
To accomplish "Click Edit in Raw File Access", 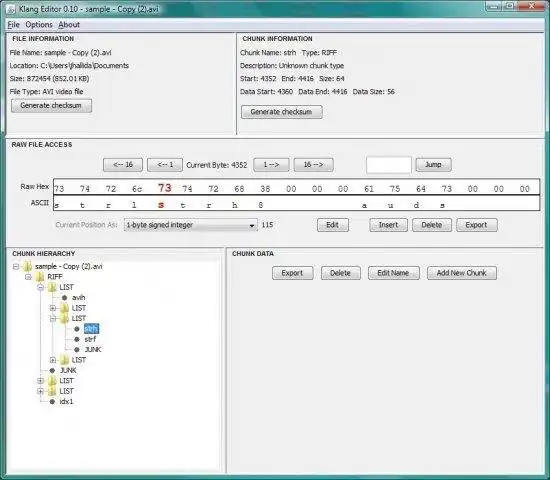I will click(x=333, y=225).
